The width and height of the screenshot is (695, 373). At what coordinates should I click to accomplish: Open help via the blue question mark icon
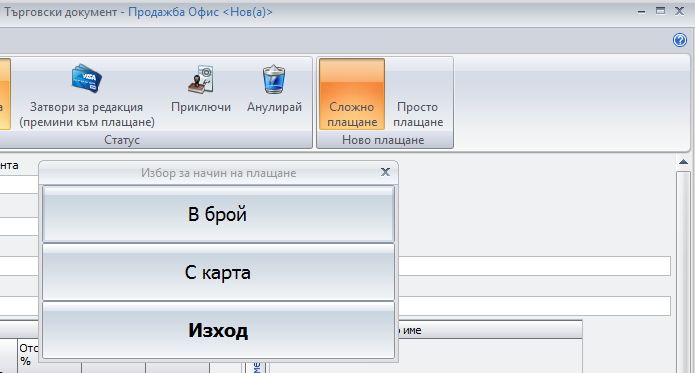click(x=679, y=40)
